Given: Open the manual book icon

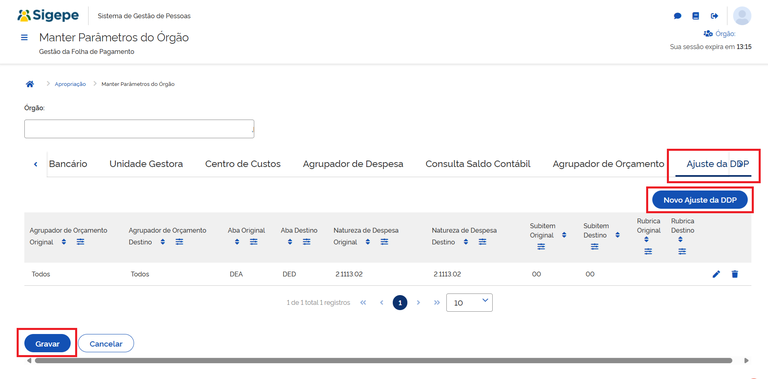Looking at the screenshot, I should 696,16.
